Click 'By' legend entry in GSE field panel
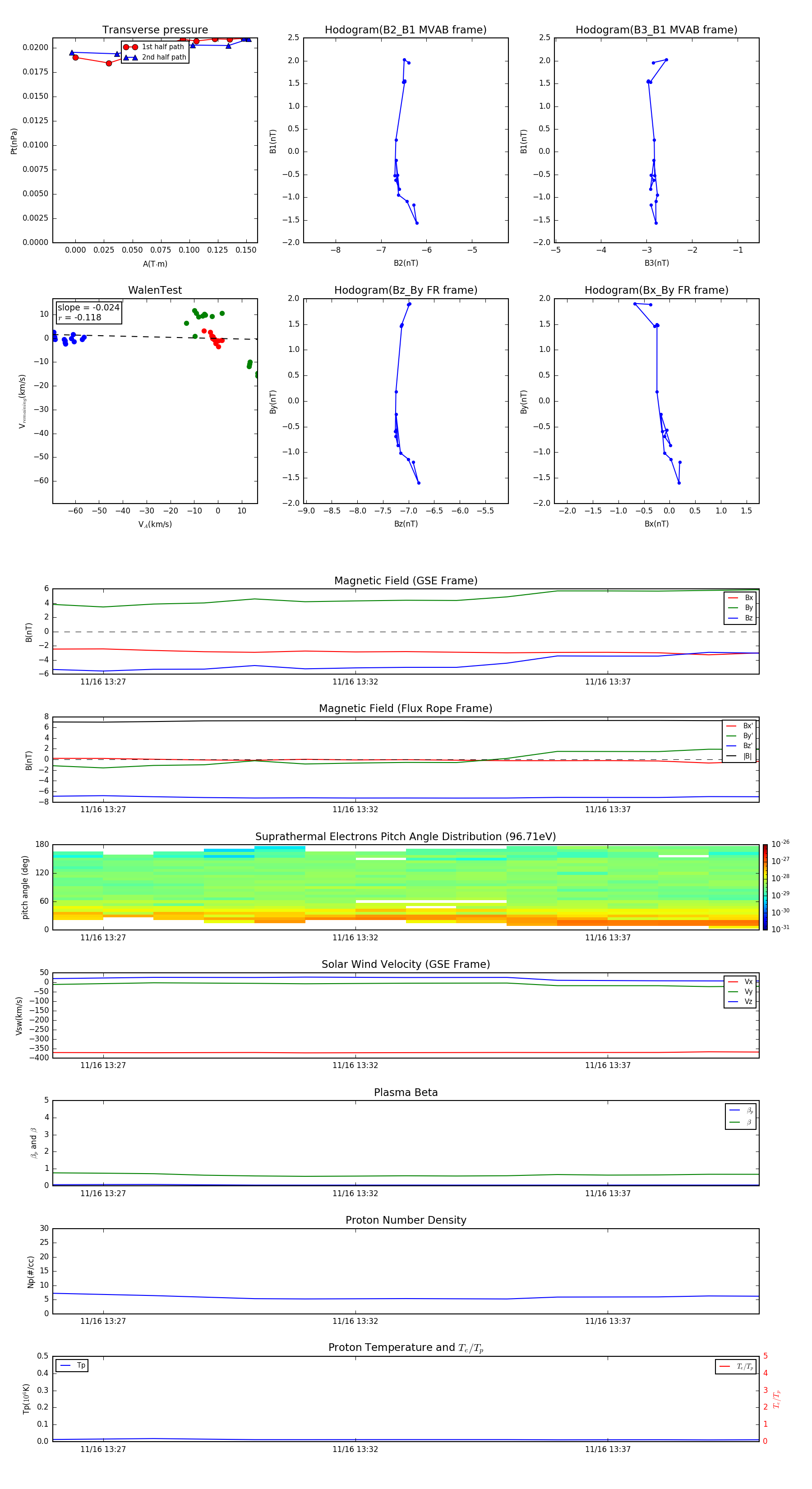Viewport: 812px width, 1489px height. coord(740,607)
